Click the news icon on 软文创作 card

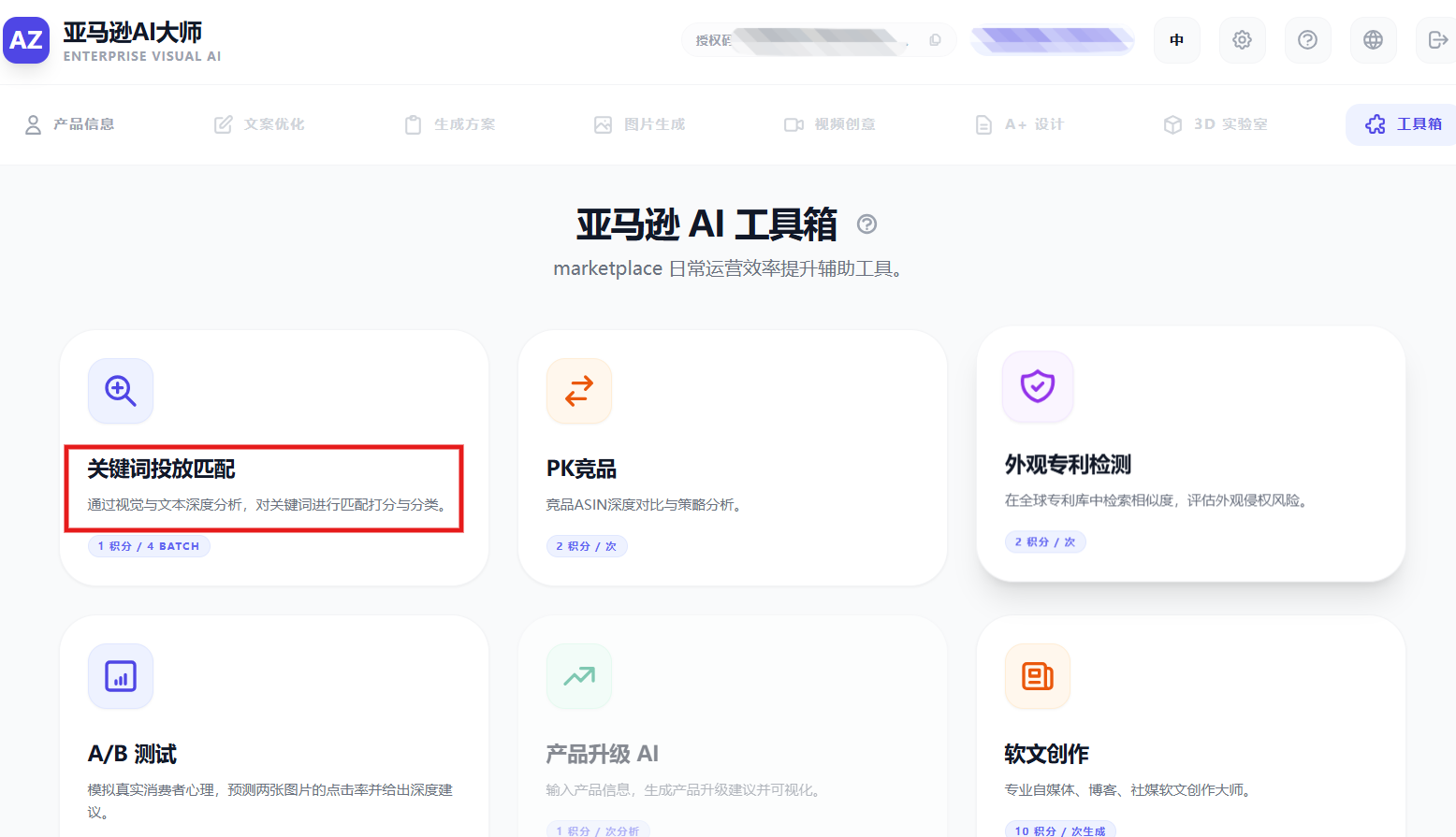[x=1038, y=676]
